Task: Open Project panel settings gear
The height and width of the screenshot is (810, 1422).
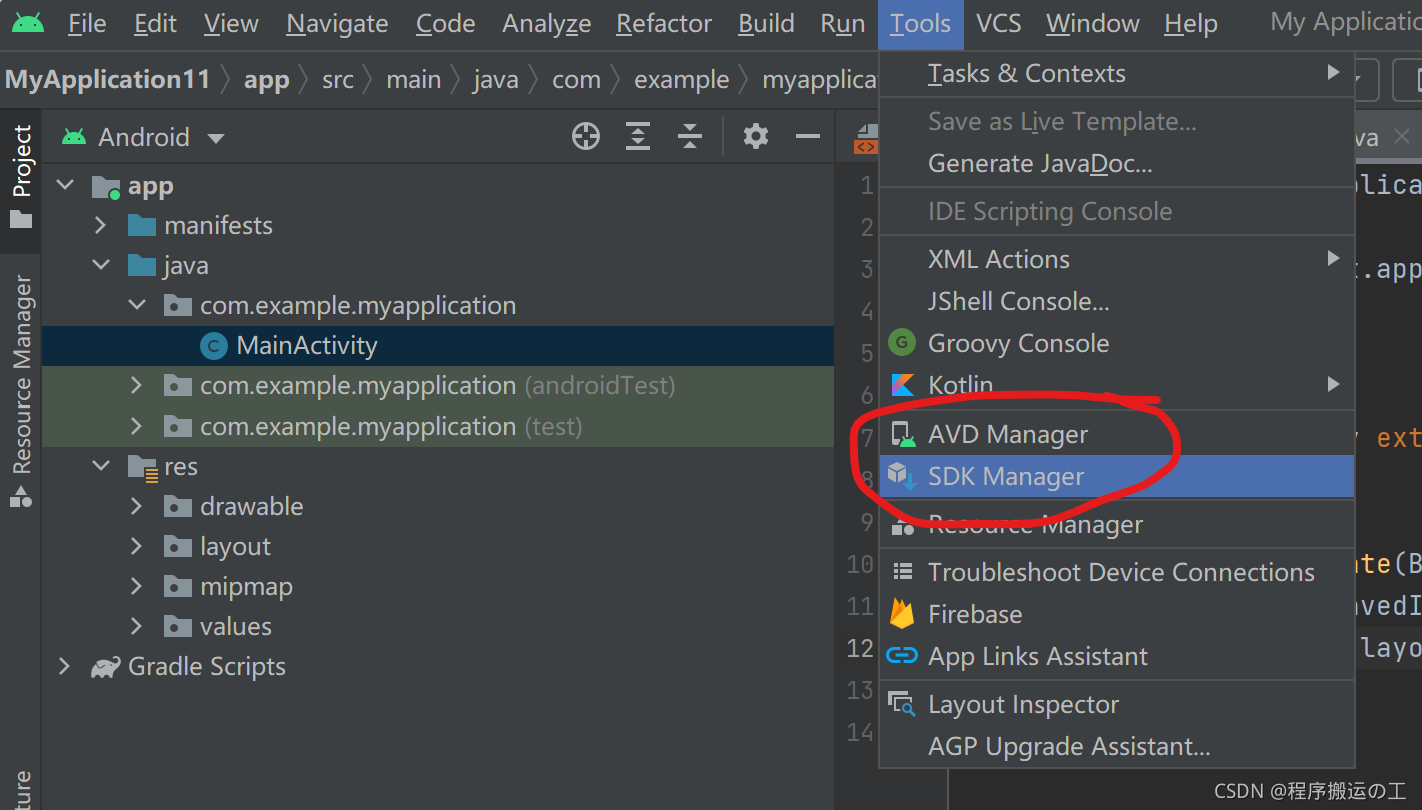Action: (756, 136)
